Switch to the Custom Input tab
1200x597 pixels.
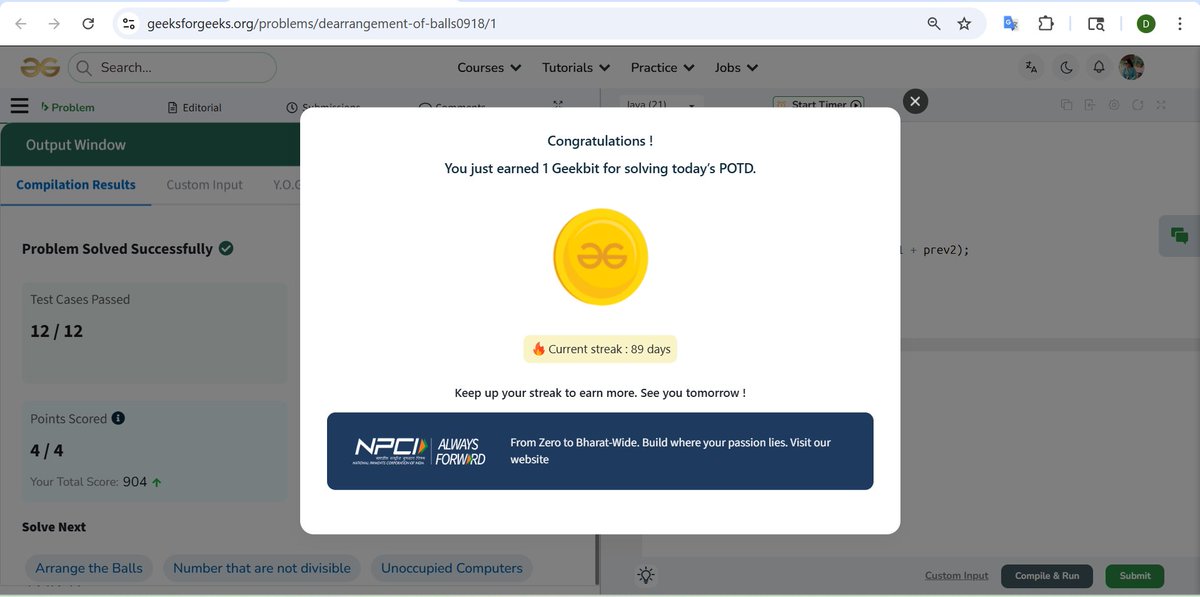coord(204,184)
